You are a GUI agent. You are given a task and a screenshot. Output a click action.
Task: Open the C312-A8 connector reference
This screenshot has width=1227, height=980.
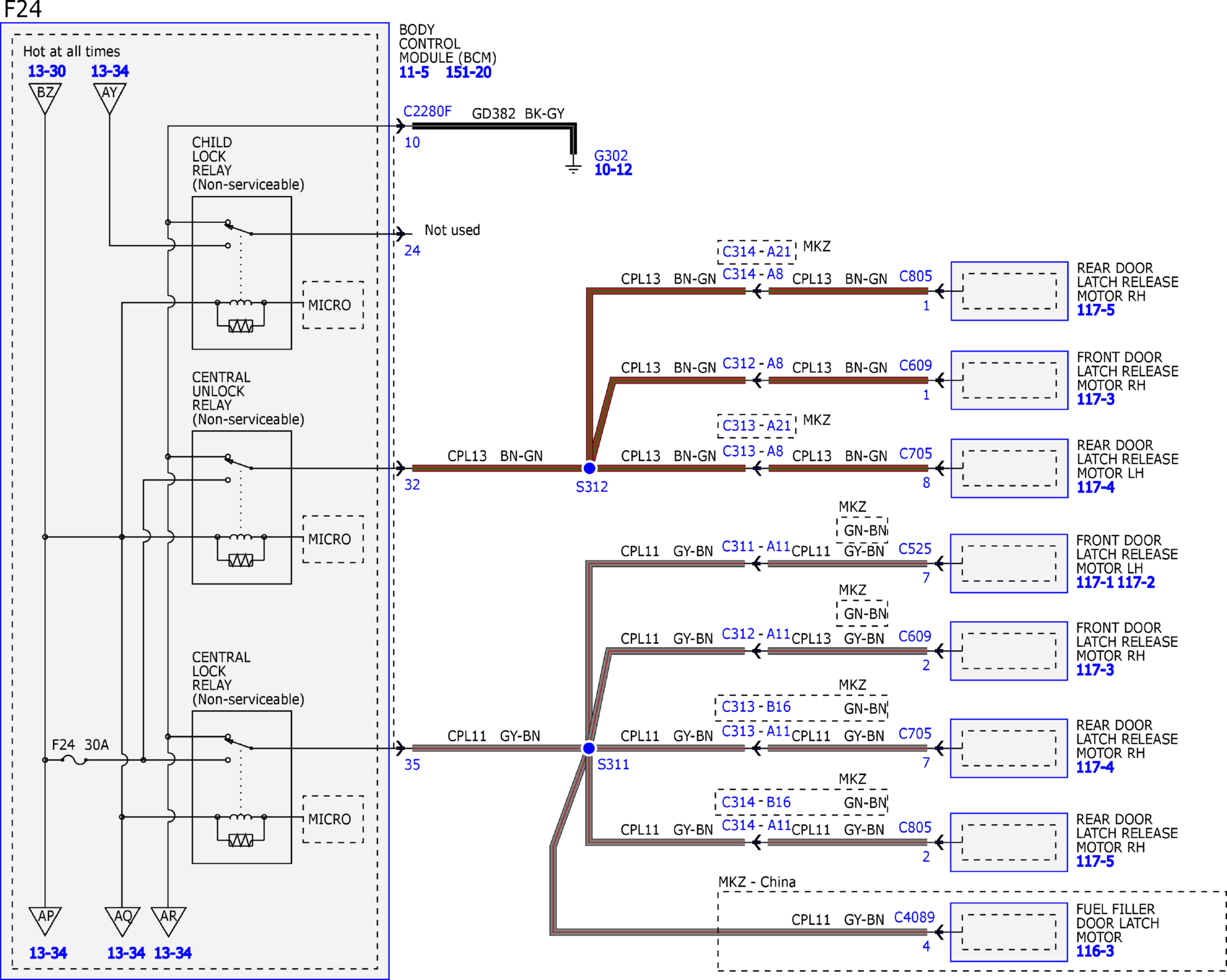coord(753,364)
